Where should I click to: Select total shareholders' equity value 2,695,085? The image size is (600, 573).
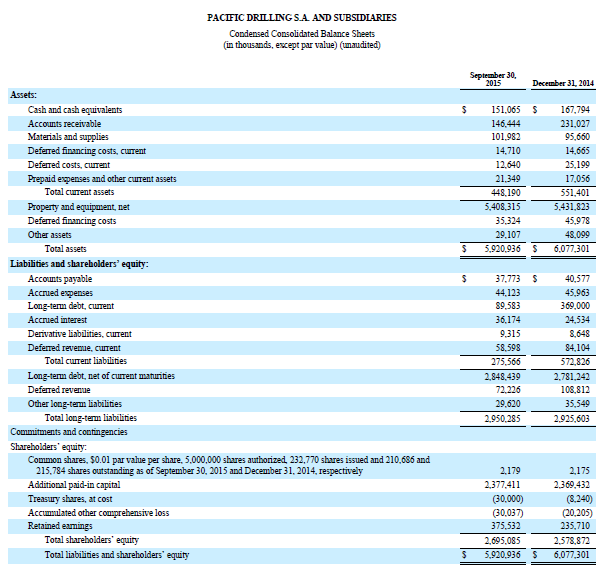point(502,541)
